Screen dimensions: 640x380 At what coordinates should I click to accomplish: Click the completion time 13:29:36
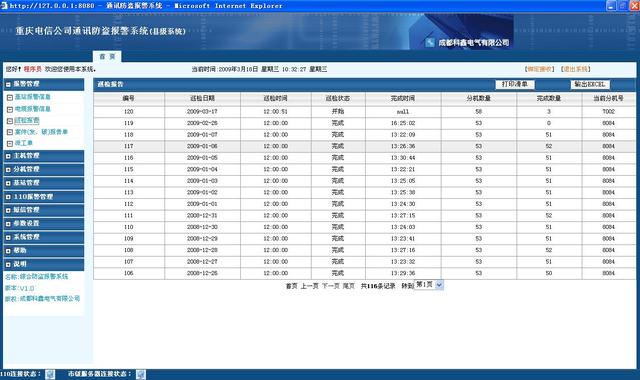(403, 273)
